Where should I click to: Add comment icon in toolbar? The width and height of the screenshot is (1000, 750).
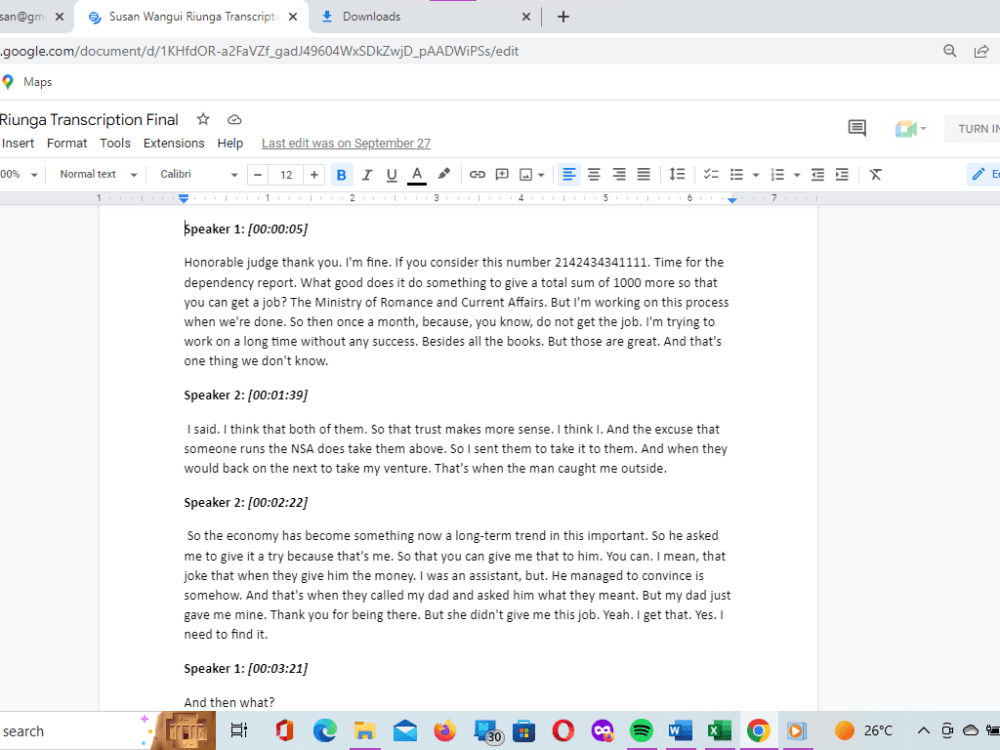coord(502,174)
